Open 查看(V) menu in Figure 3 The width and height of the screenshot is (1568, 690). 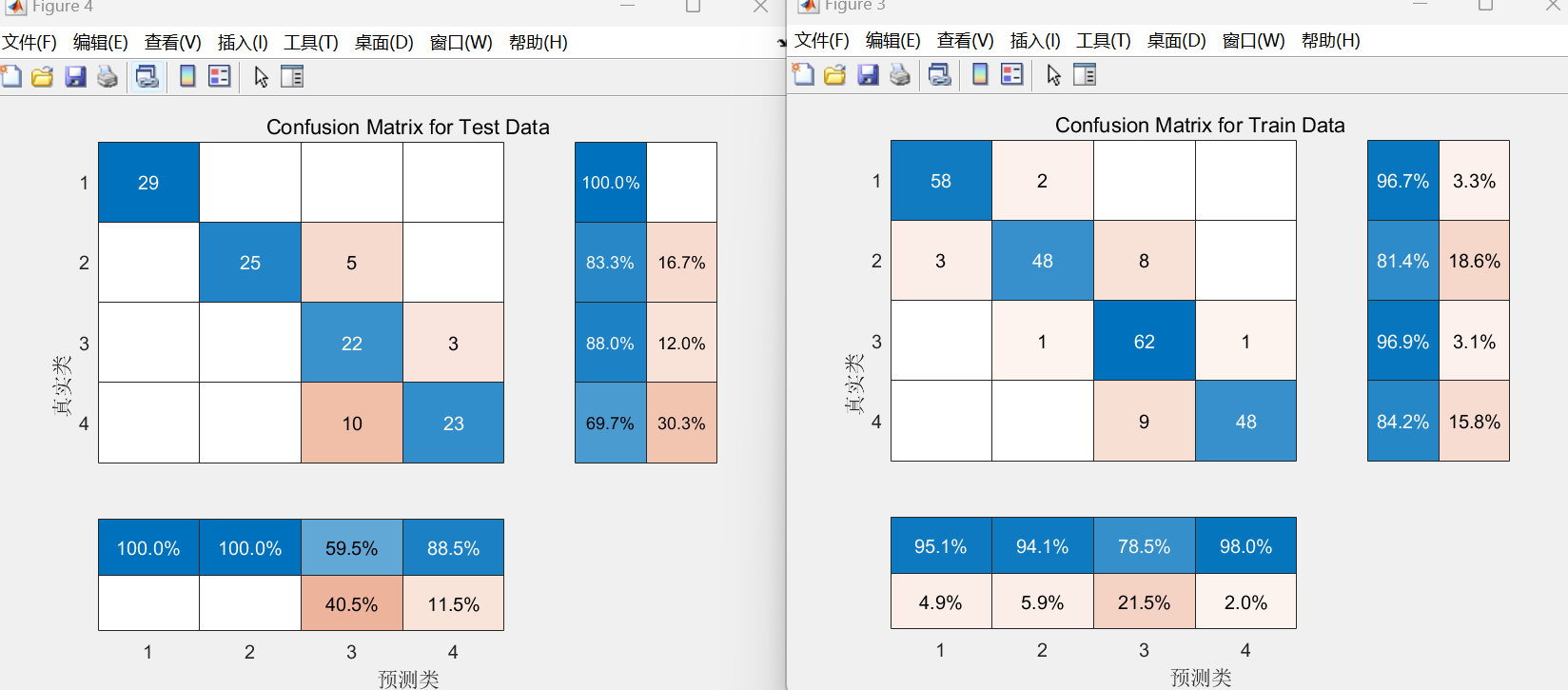click(x=966, y=40)
